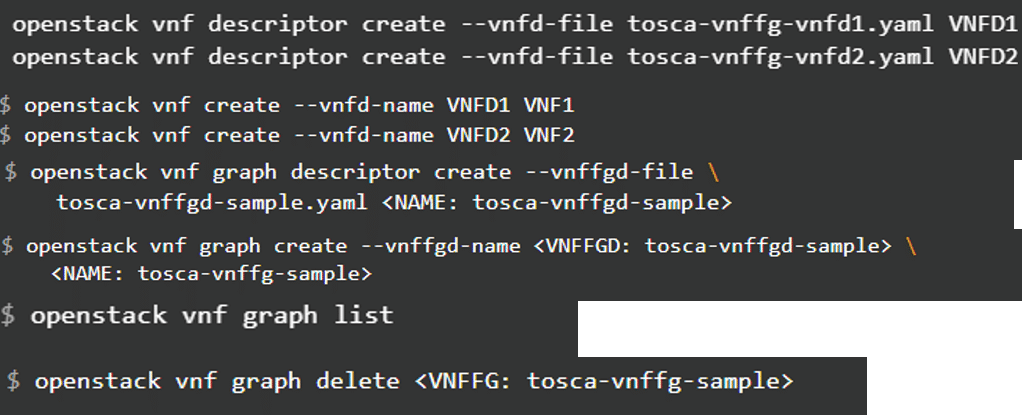
Task: Click the dollar prompt before graph list
Action: point(8,316)
